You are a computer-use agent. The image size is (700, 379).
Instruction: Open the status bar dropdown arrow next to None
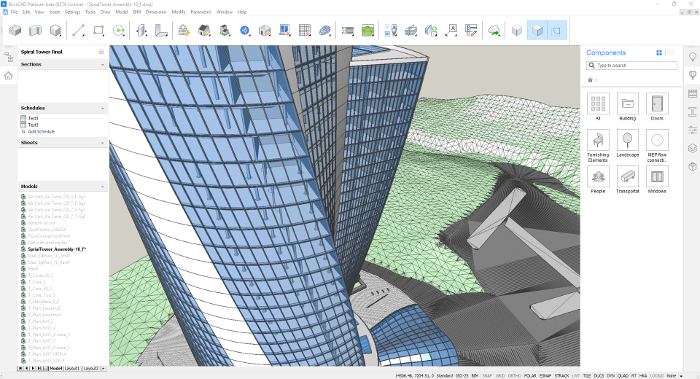681,376
